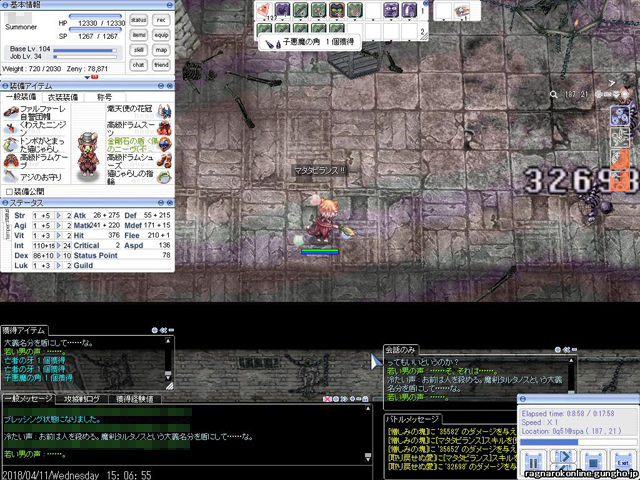Use the second hotbar purple skill icon

[282, 10]
